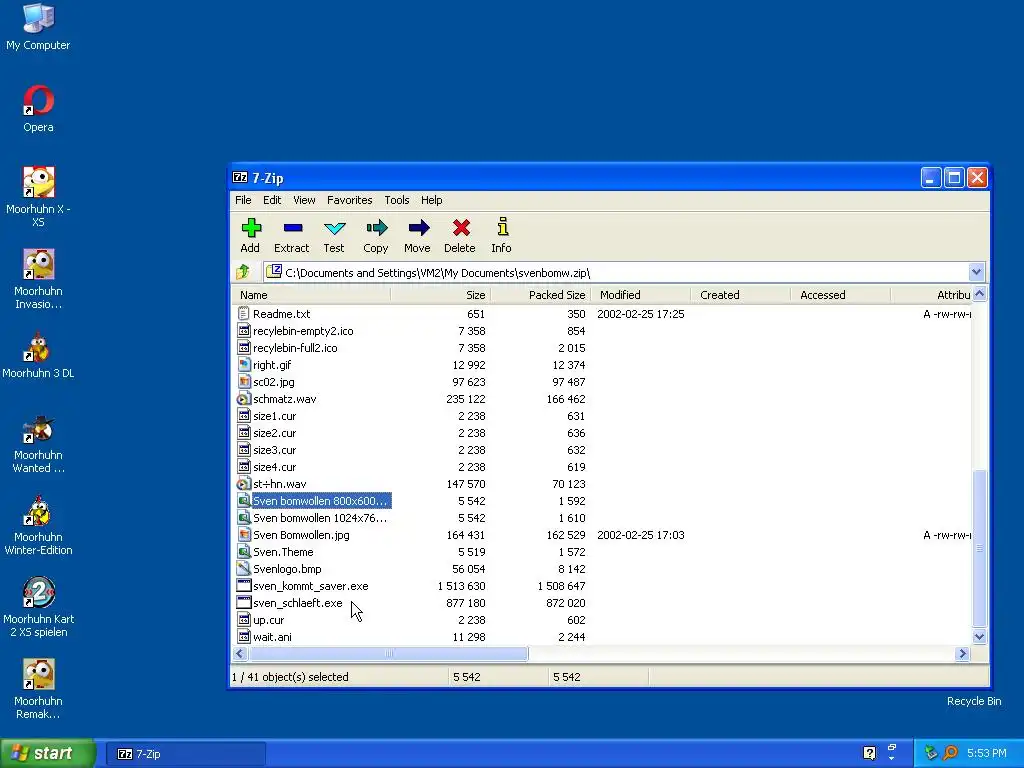Click the Recycle Bin desktop label
Viewport: 1024px width, 768px height.
tap(974, 701)
